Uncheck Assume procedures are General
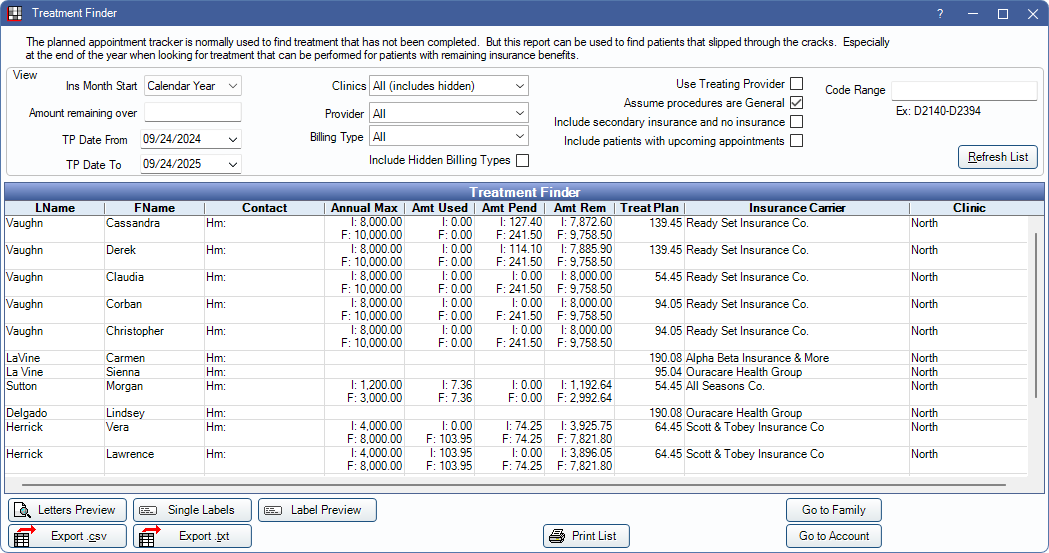Viewport: 1049px width, 553px height. pos(797,103)
